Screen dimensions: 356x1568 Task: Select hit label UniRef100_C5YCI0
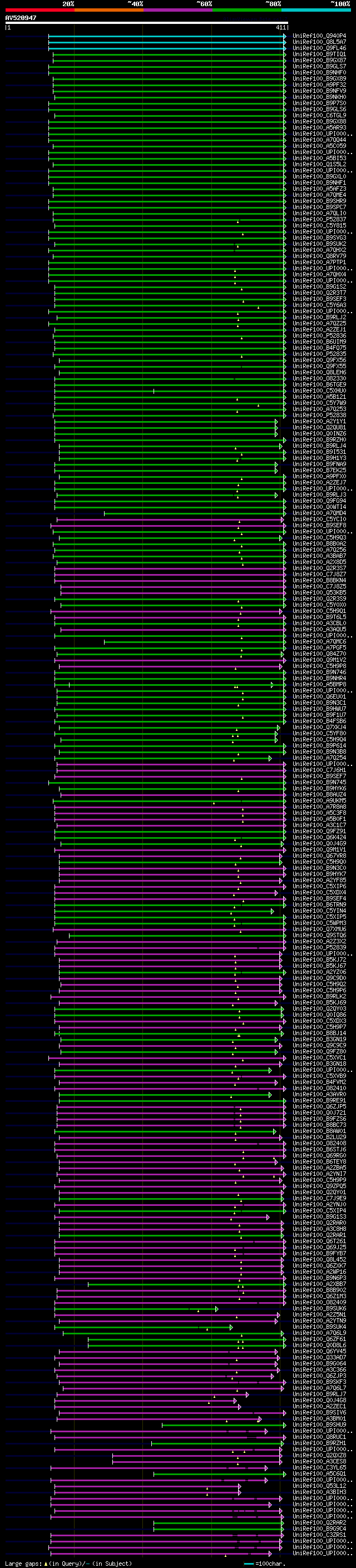319,519
